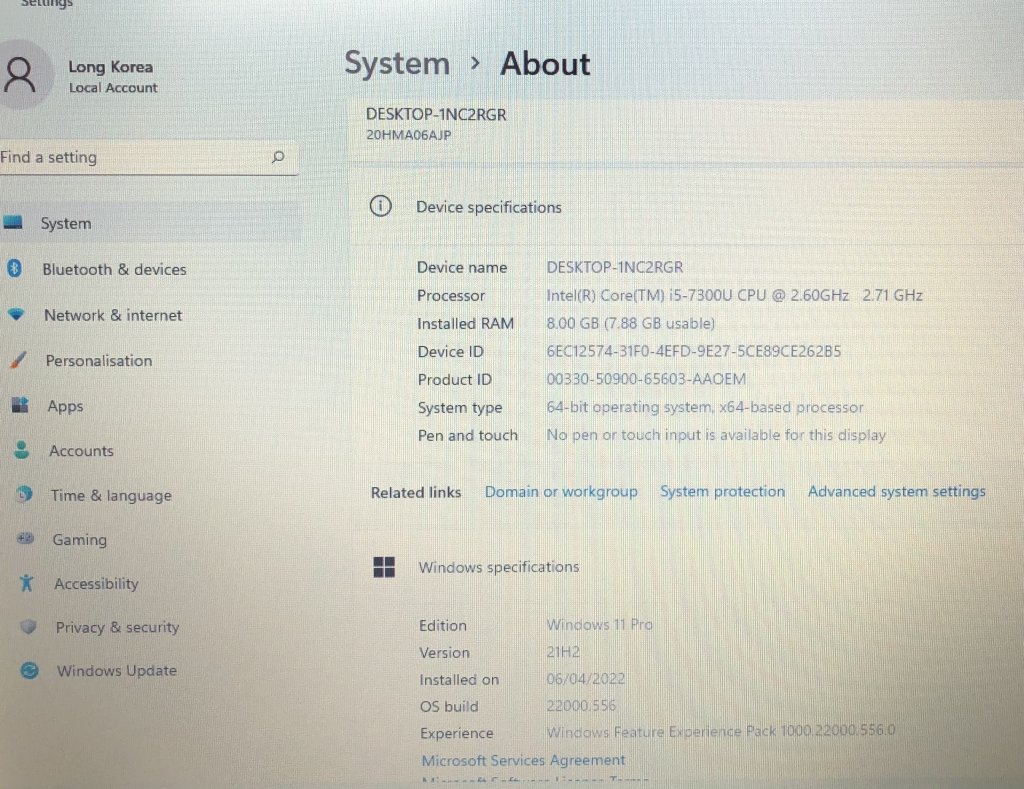The height and width of the screenshot is (789, 1024).
Task: Click the Apps icon in sidebar
Action: (x=20, y=405)
